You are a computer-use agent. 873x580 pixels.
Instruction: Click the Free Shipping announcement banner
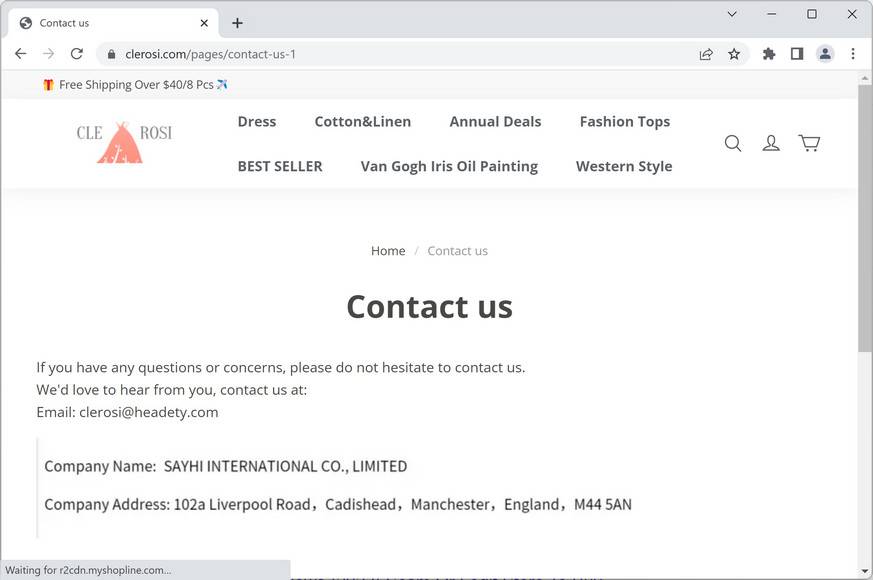point(135,85)
